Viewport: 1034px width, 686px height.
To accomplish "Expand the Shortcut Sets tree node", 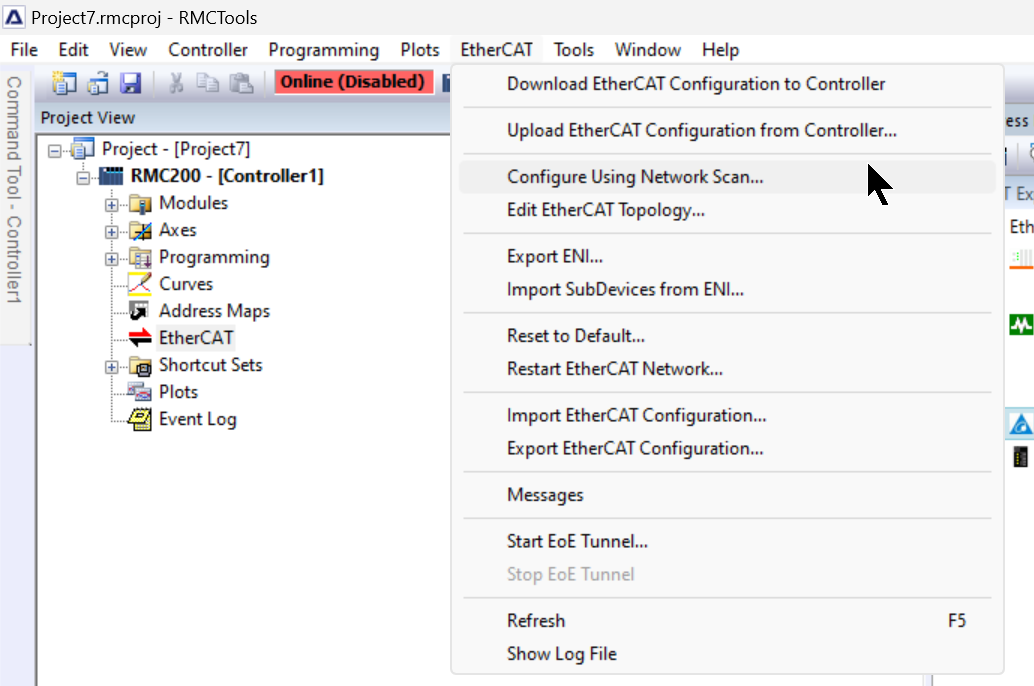I will click(111, 367).
